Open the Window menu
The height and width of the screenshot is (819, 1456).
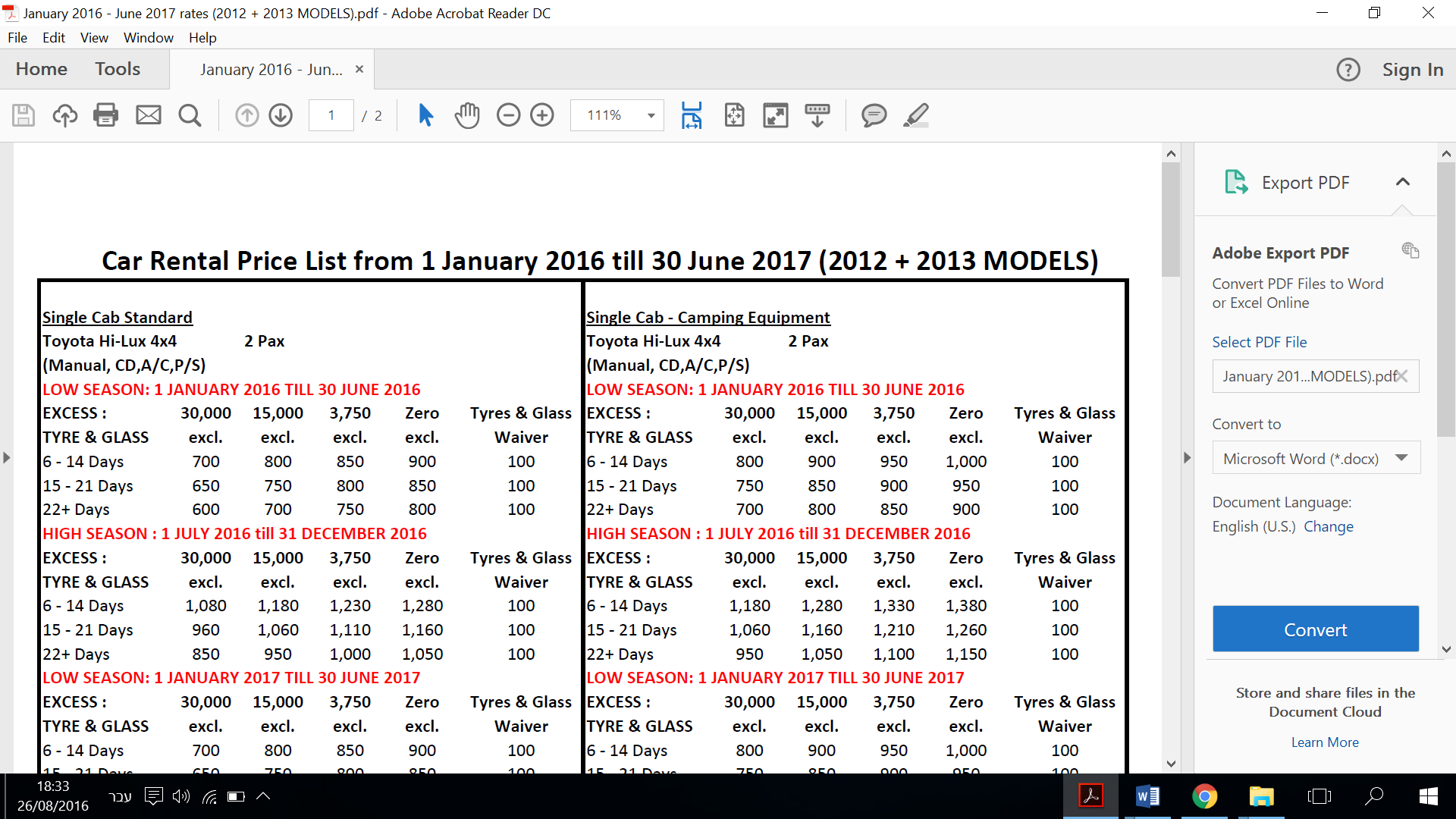[x=149, y=38]
